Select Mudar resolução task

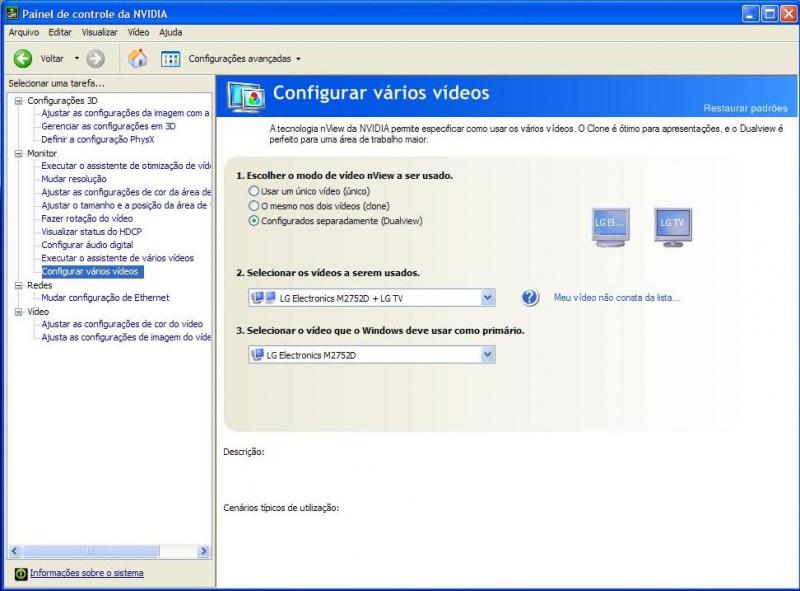coord(74,179)
